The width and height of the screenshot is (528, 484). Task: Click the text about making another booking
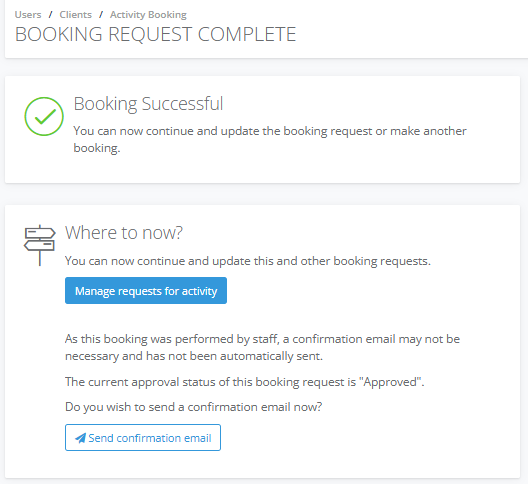click(x=270, y=139)
